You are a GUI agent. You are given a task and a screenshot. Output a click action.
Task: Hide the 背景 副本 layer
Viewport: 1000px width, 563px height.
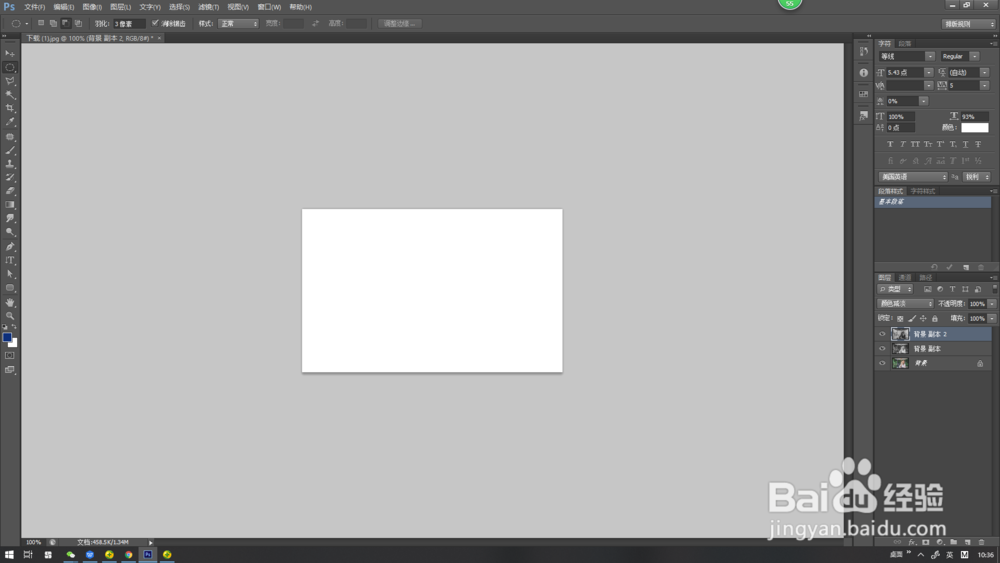click(882, 349)
